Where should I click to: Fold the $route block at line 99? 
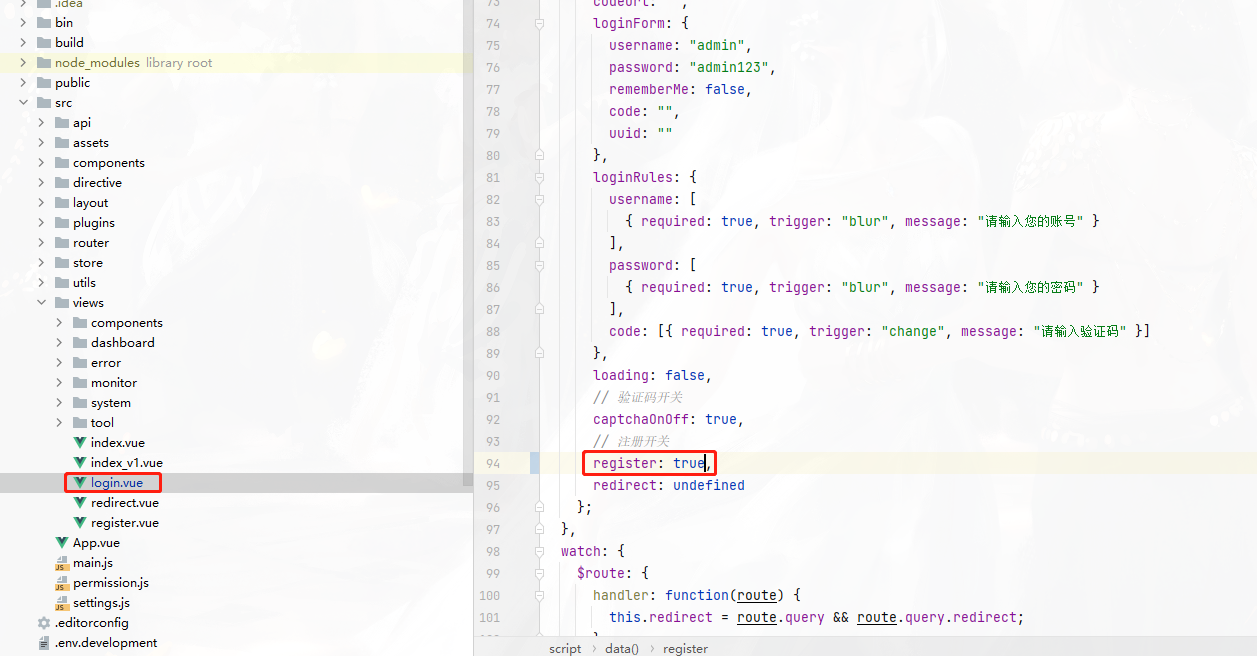[540, 573]
